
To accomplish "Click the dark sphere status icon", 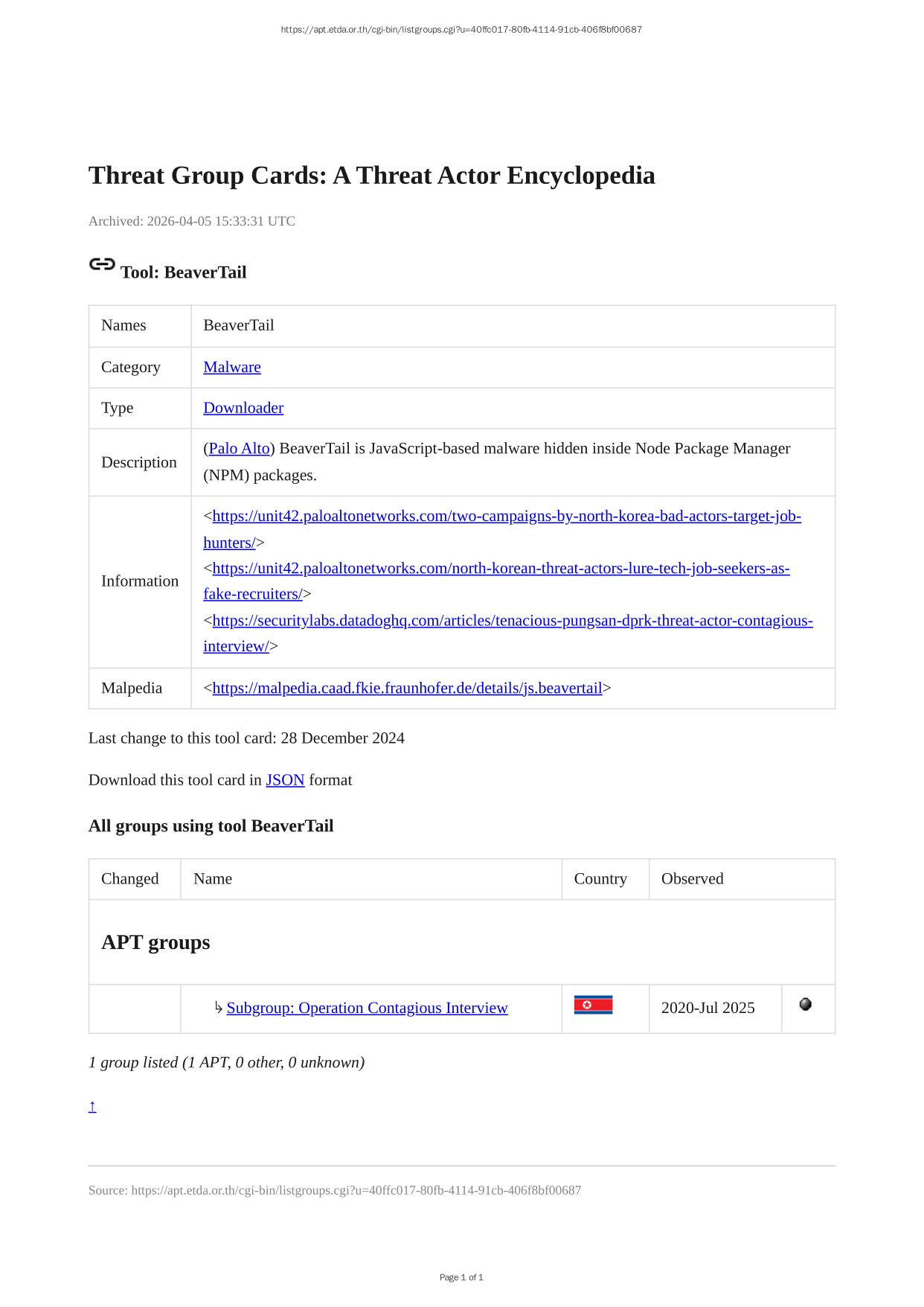I will tap(805, 1005).
